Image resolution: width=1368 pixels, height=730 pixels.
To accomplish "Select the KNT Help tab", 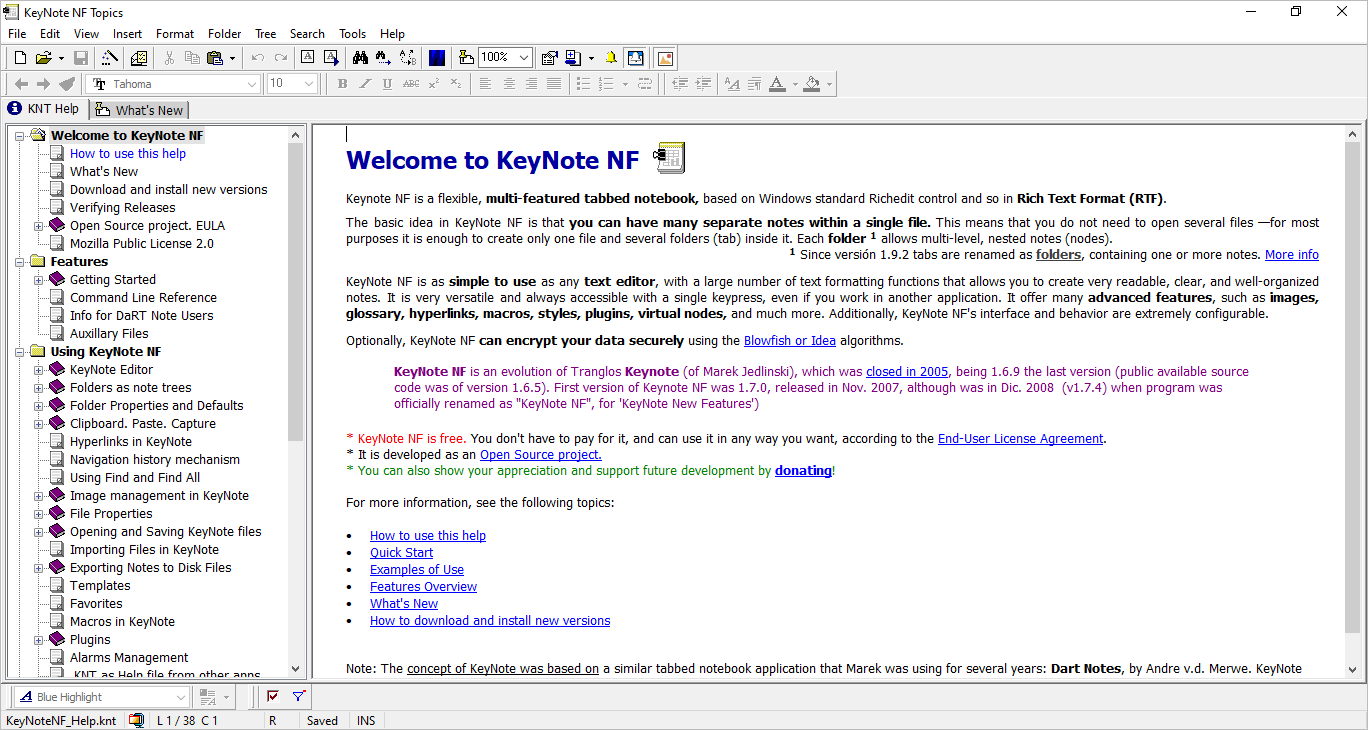I will 43,109.
